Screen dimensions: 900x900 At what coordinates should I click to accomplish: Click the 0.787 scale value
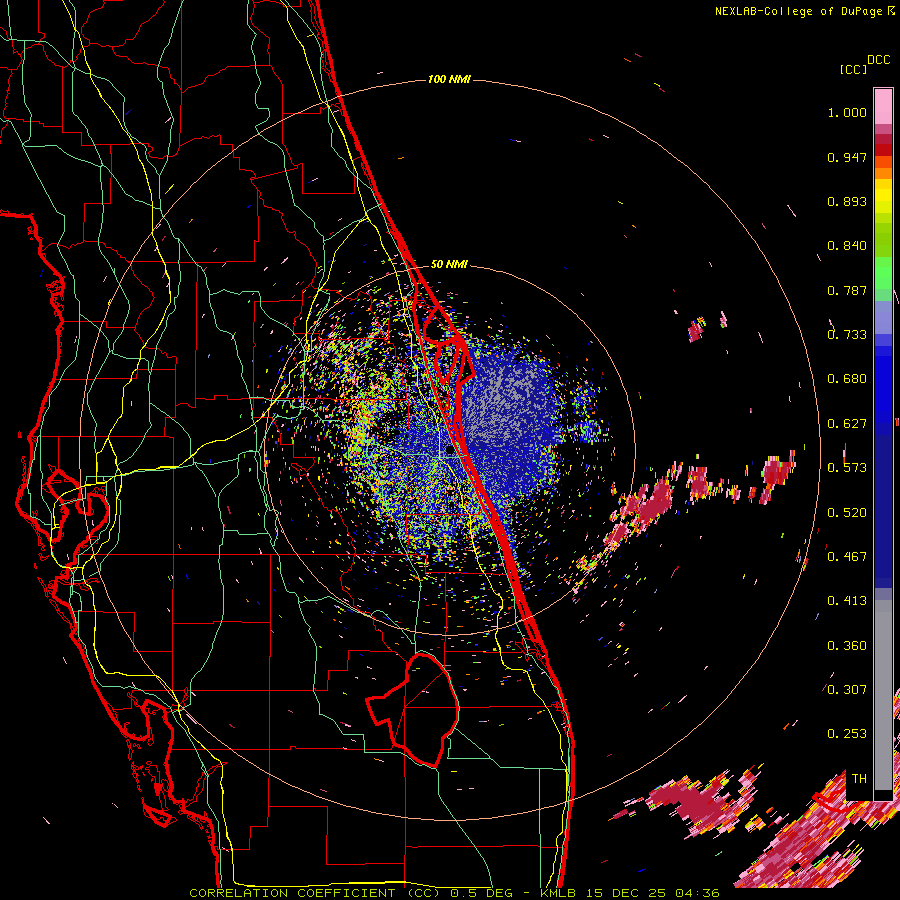tap(847, 290)
